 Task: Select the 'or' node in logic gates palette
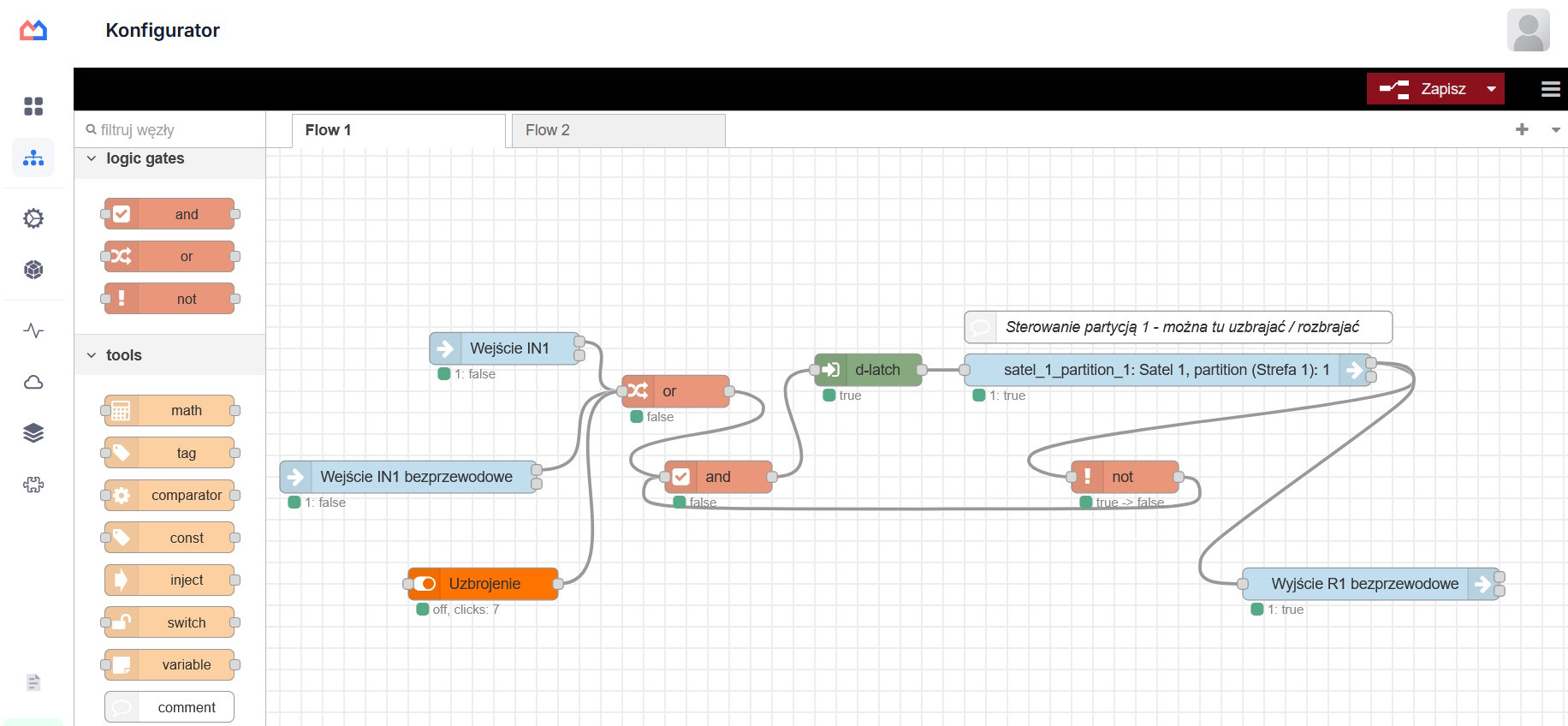click(169, 256)
